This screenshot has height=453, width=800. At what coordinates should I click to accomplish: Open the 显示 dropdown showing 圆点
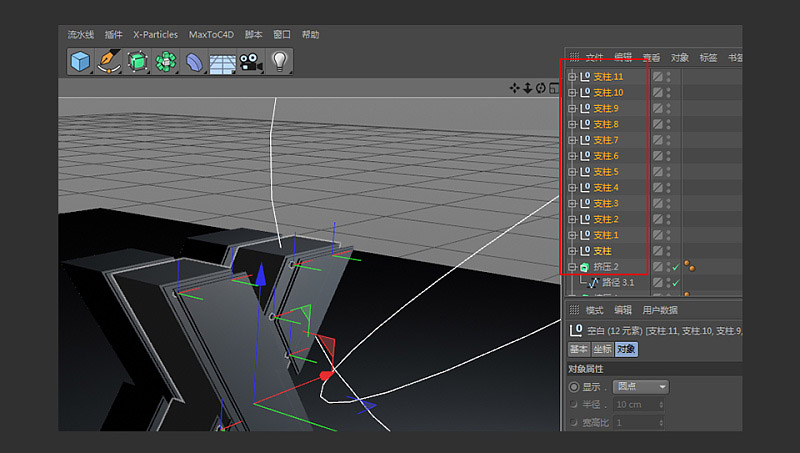pos(641,386)
